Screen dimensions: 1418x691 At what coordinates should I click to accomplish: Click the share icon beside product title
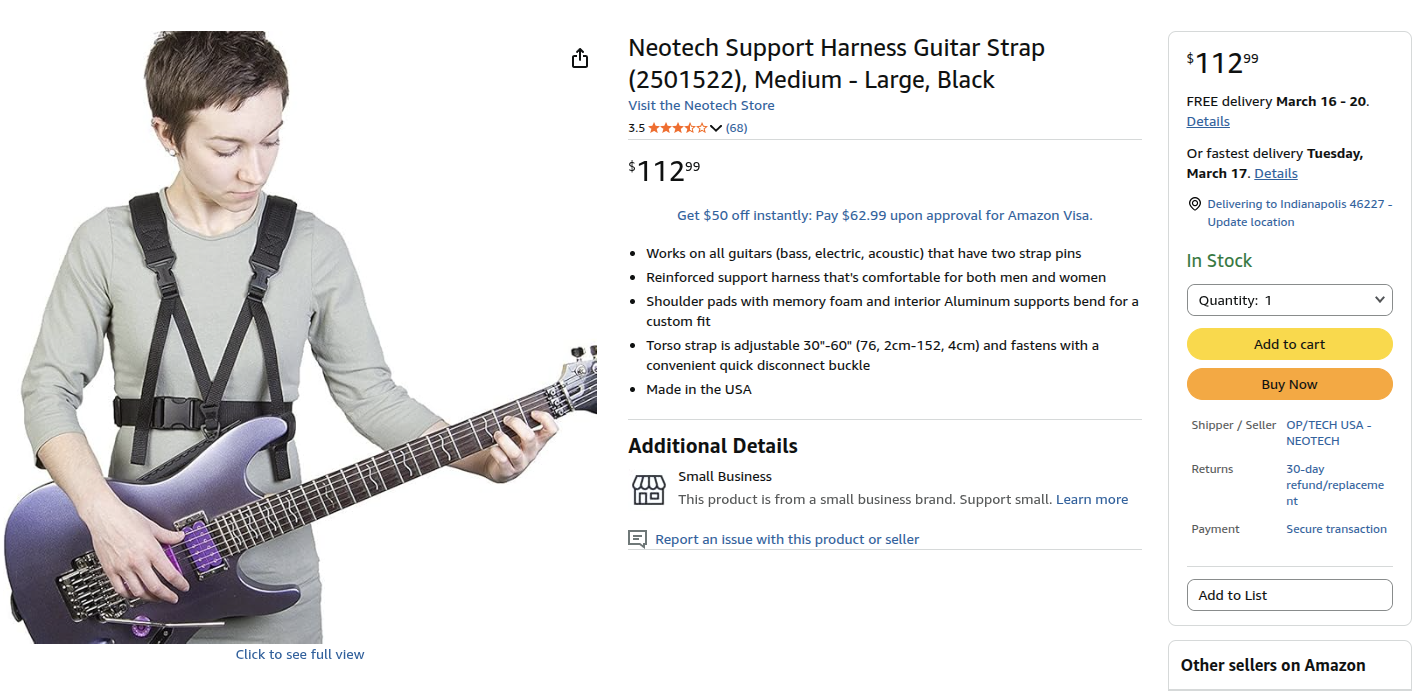click(x=580, y=59)
